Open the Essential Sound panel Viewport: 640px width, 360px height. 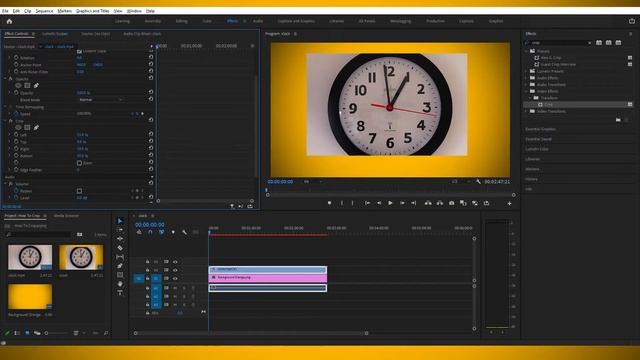click(x=538, y=139)
